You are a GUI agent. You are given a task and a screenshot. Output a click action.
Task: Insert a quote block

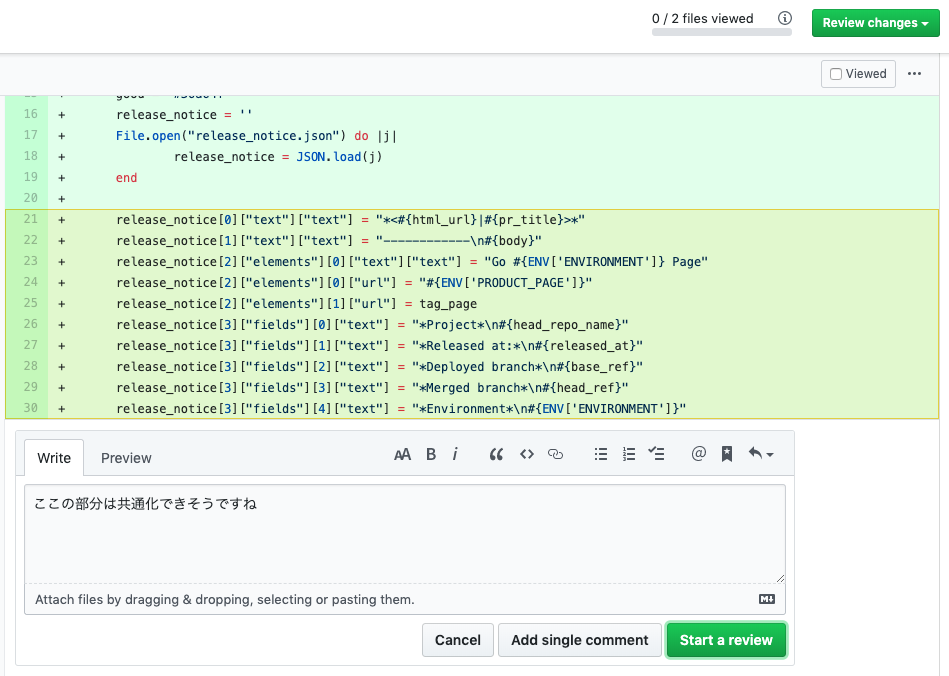click(496, 454)
